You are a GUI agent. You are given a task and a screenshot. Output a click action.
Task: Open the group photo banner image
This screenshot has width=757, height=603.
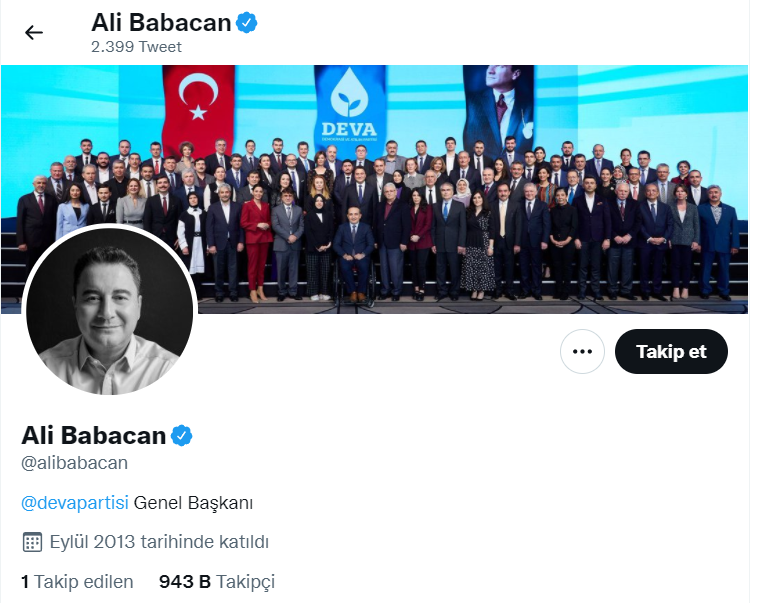375,189
